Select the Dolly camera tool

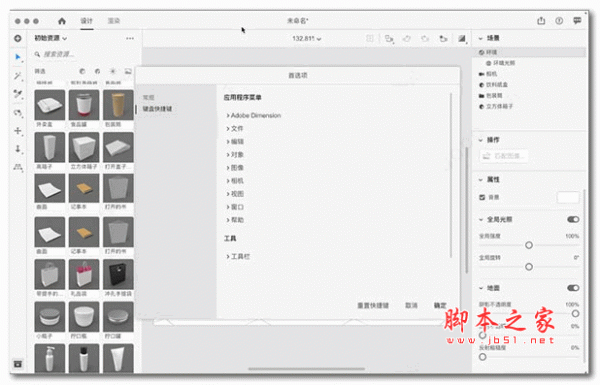pos(18,149)
